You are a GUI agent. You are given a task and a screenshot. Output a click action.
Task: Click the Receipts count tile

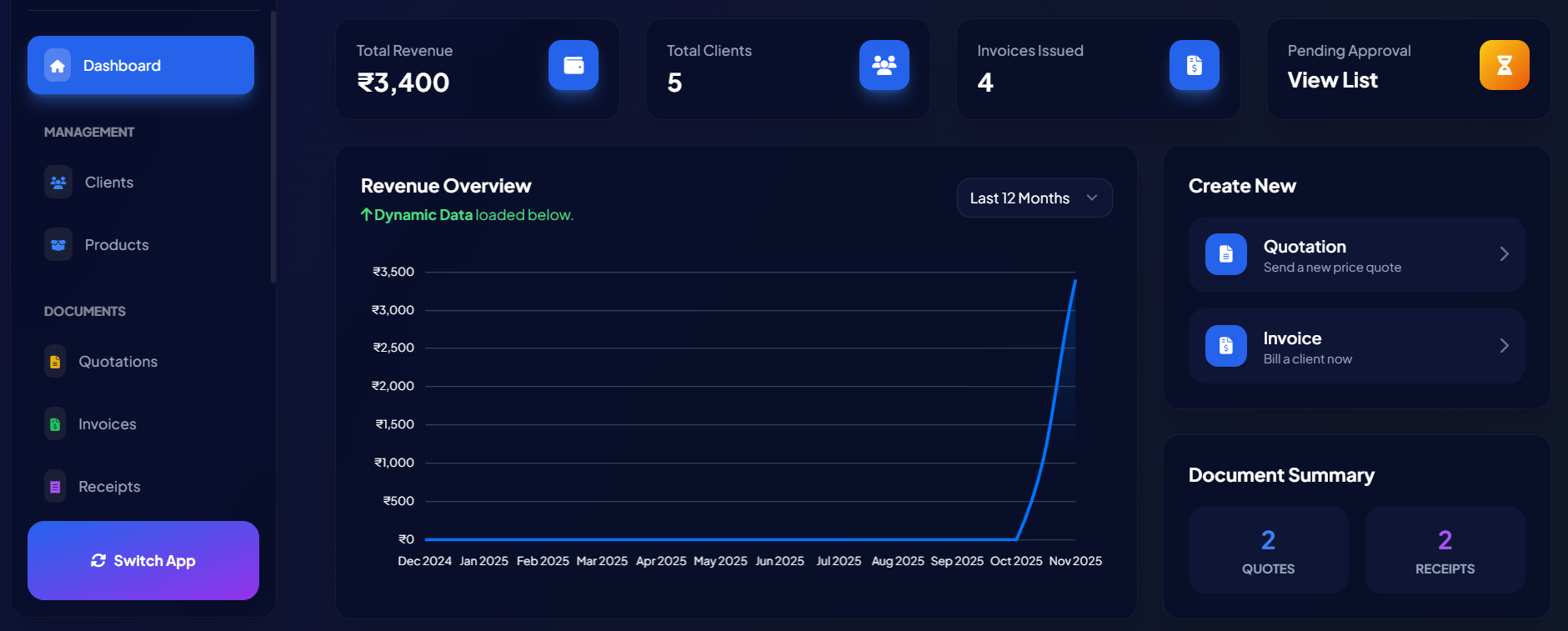(1445, 550)
